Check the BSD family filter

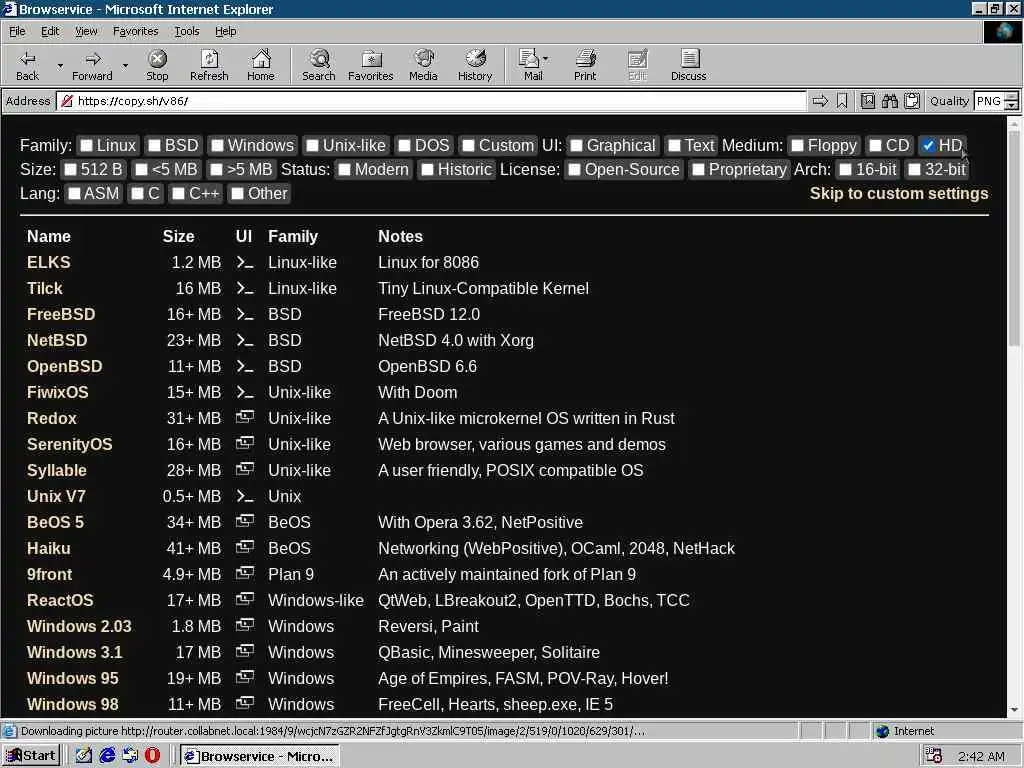(154, 146)
